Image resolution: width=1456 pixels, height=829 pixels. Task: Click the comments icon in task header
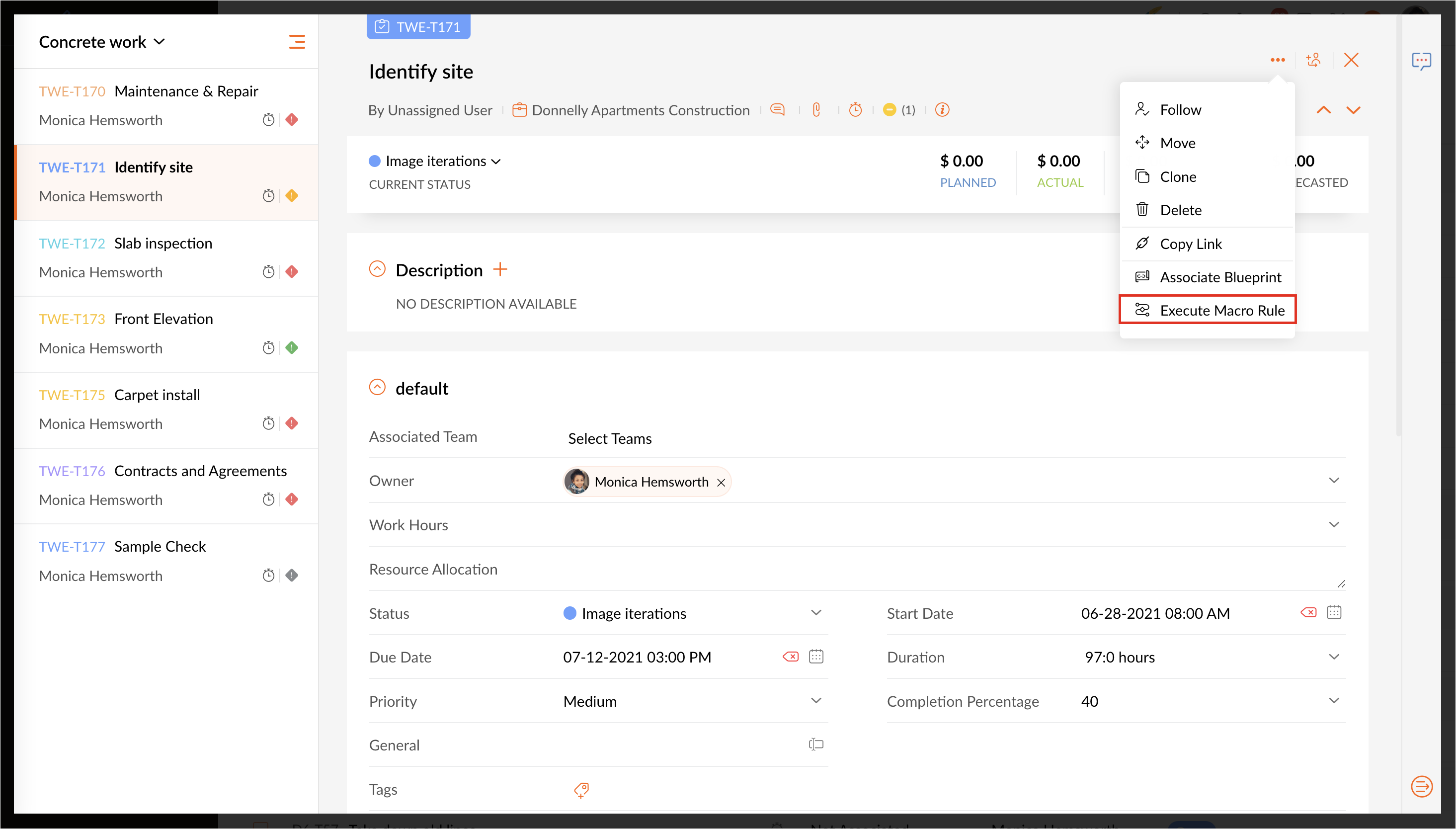[x=777, y=109]
